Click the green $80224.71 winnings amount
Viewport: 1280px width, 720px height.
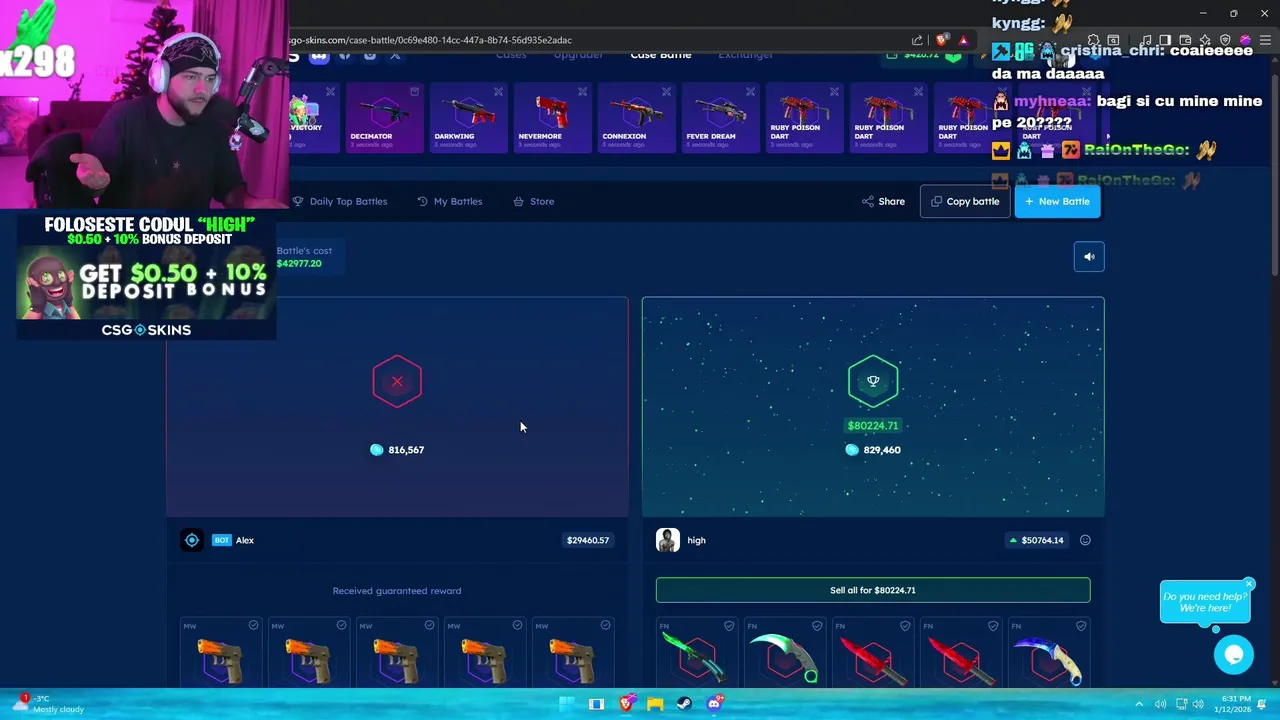tap(873, 425)
